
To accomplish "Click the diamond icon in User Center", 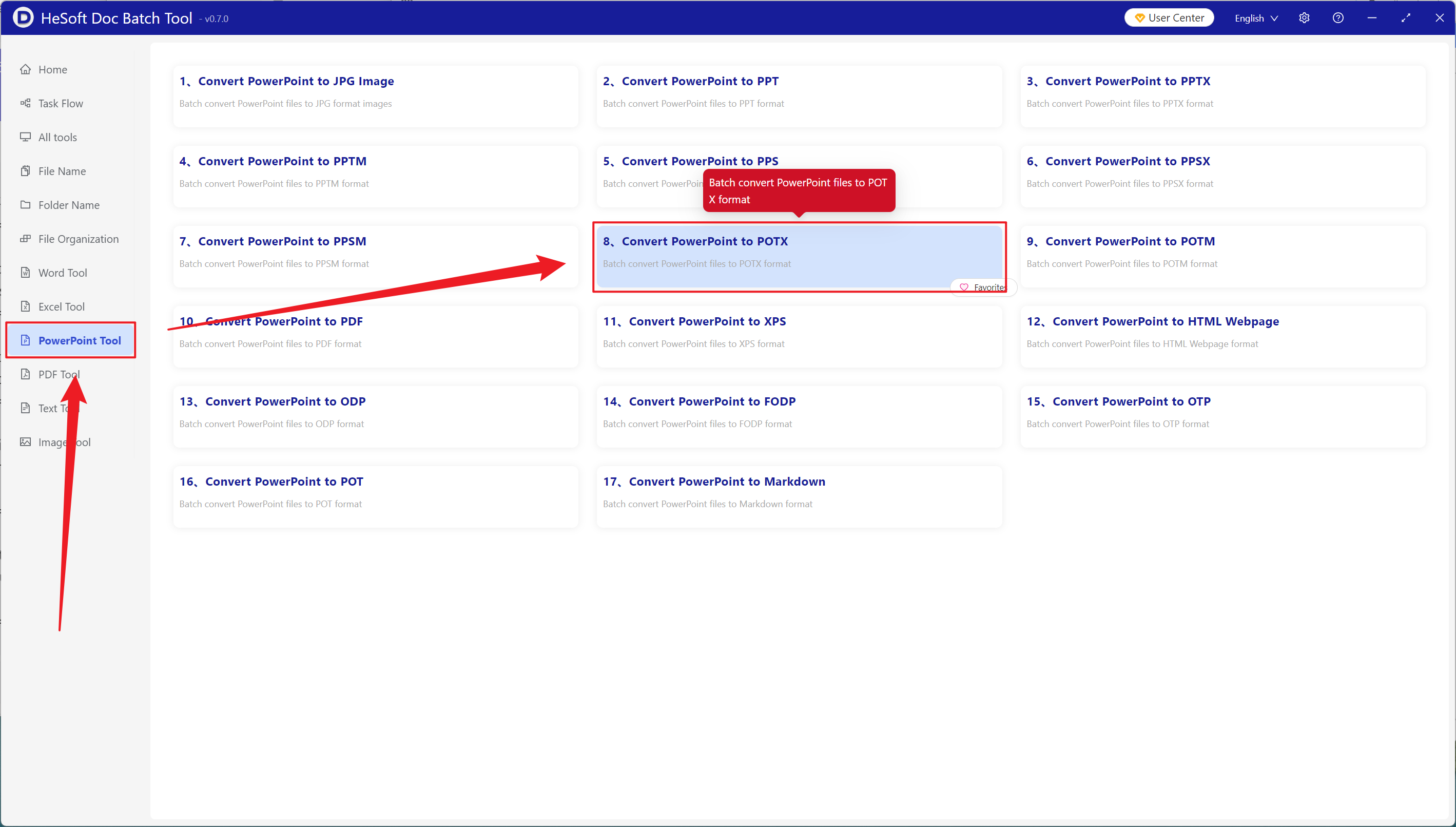I will (1139, 18).
